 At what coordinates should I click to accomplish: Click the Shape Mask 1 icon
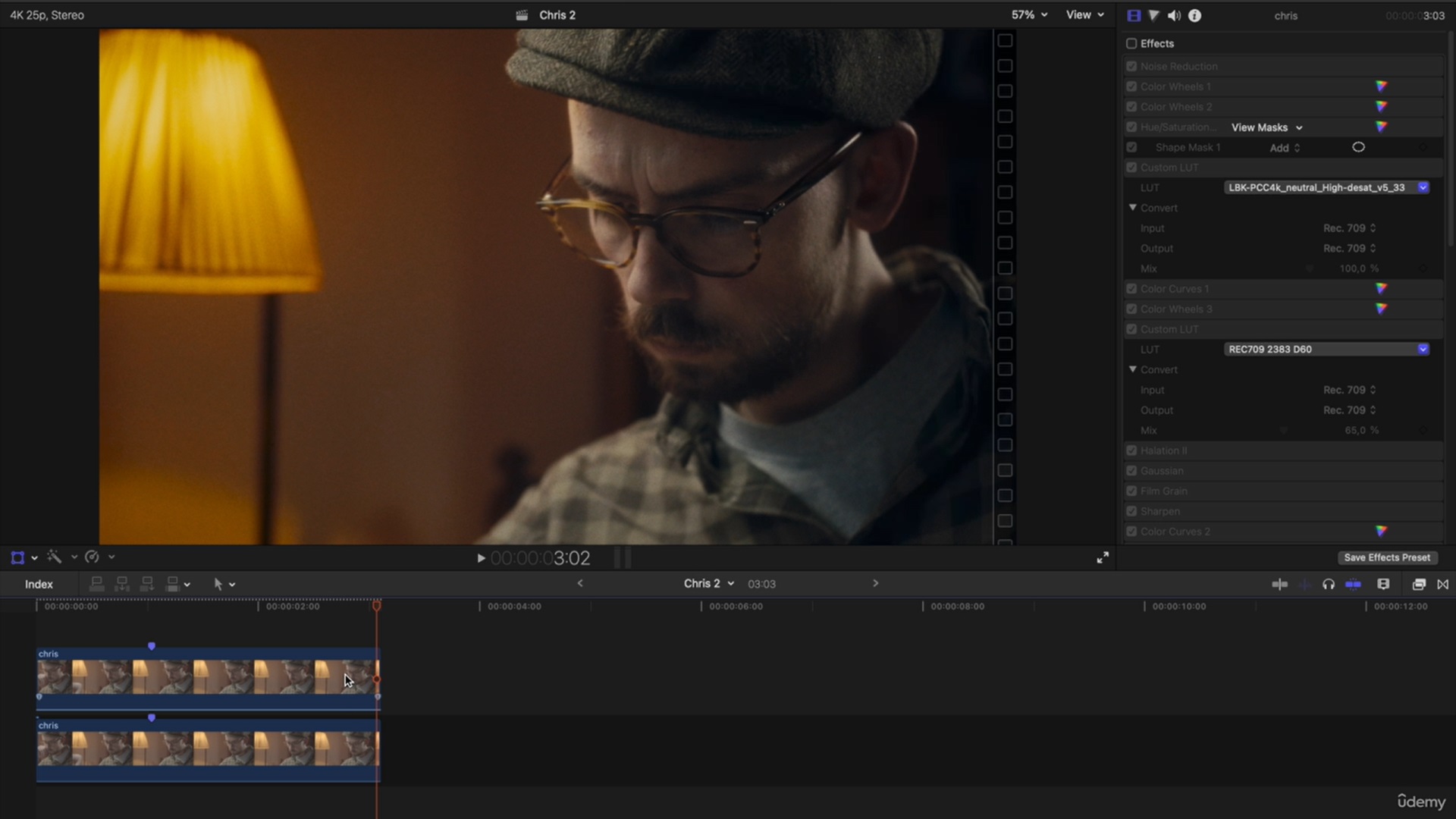pyautogui.click(x=1357, y=147)
